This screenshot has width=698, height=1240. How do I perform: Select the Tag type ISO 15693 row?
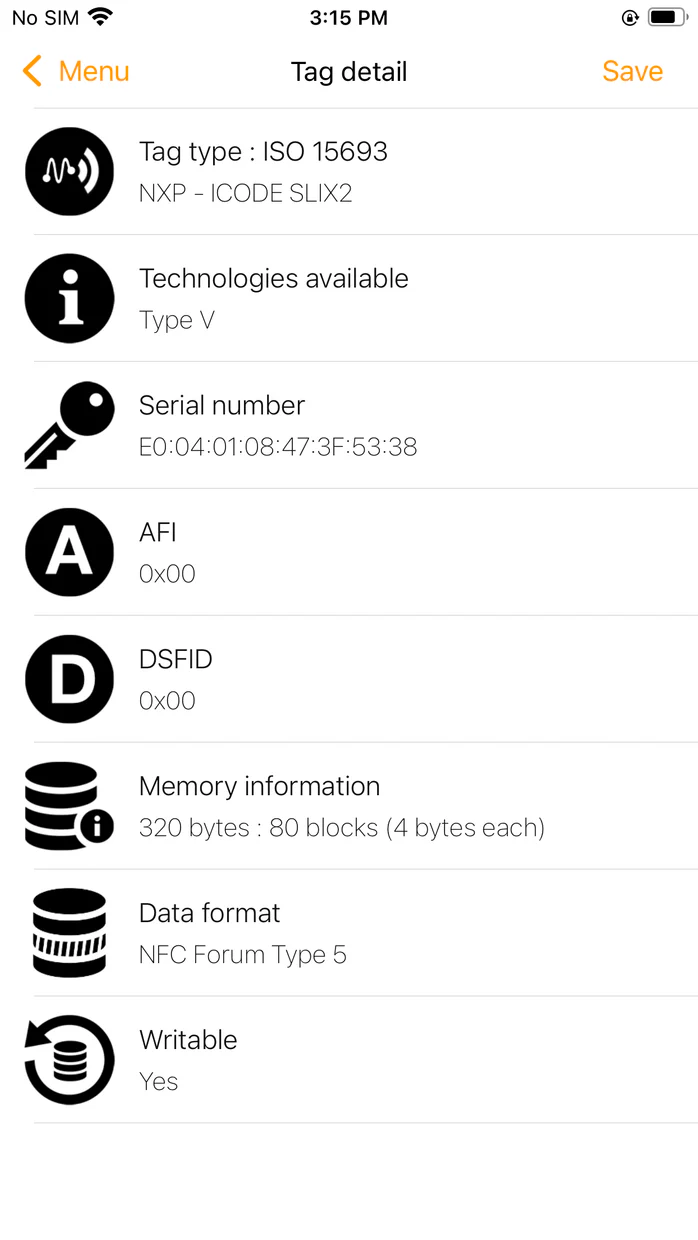pos(263,152)
